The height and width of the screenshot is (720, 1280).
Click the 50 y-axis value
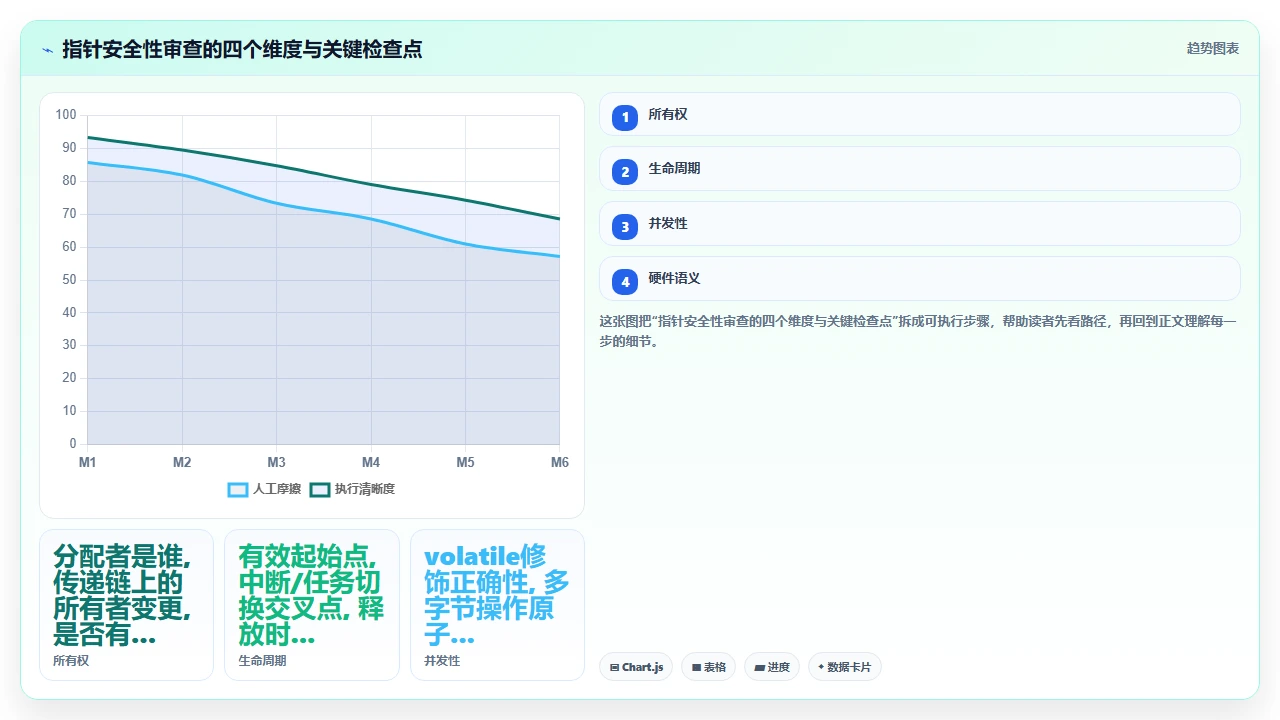click(69, 279)
